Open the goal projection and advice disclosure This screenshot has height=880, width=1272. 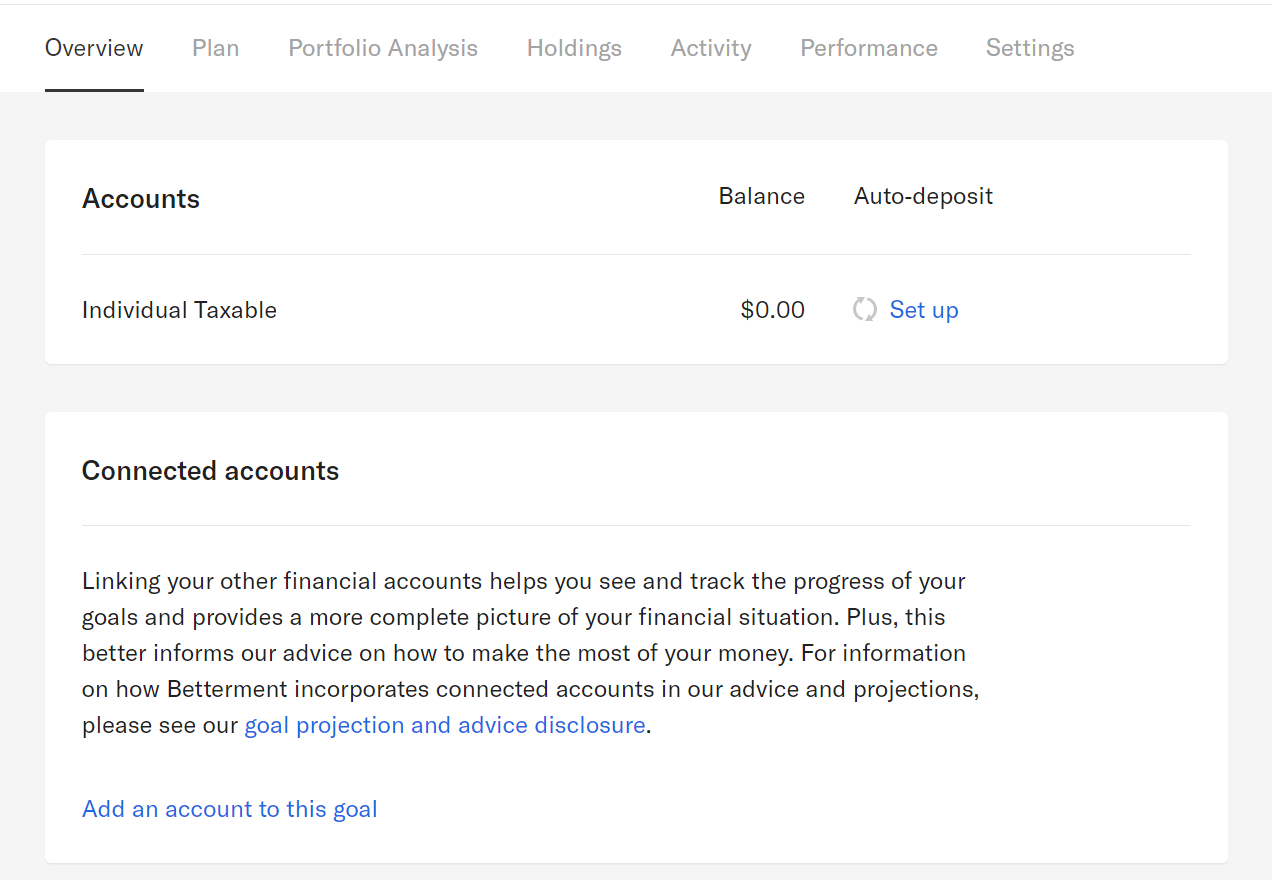[445, 724]
